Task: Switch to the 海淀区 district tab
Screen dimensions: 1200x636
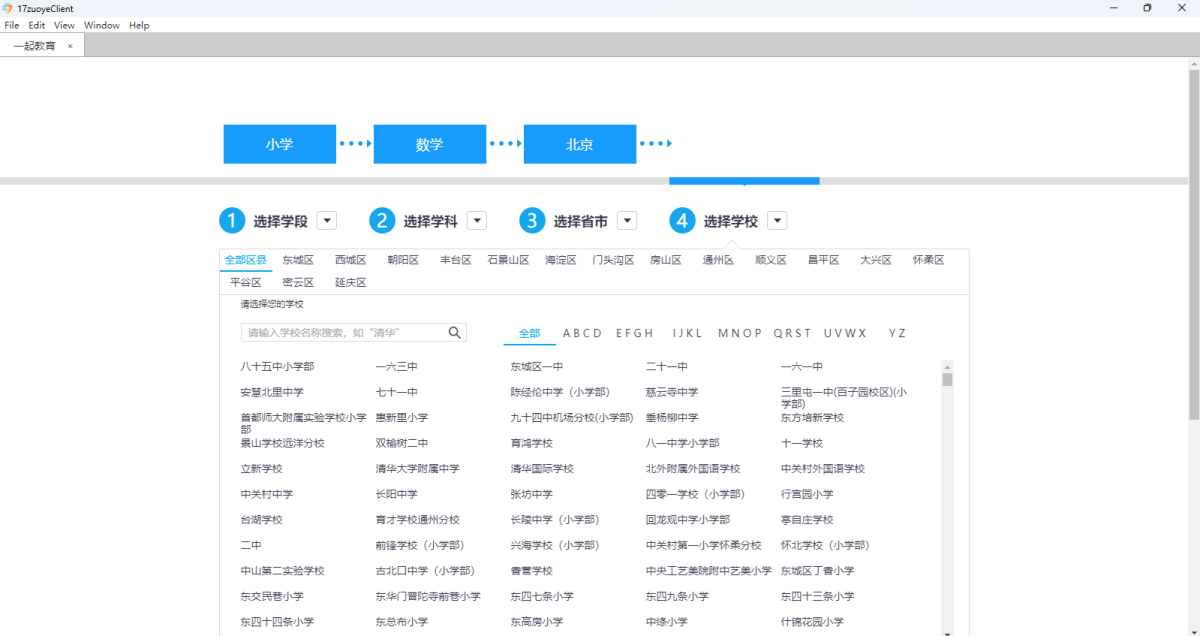Action: [x=560, y=260]
